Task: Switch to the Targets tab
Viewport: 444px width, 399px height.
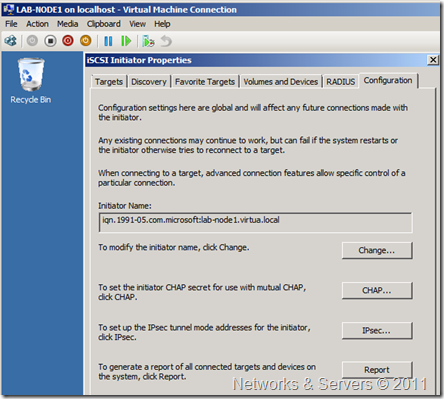Action: pos(109,82)
